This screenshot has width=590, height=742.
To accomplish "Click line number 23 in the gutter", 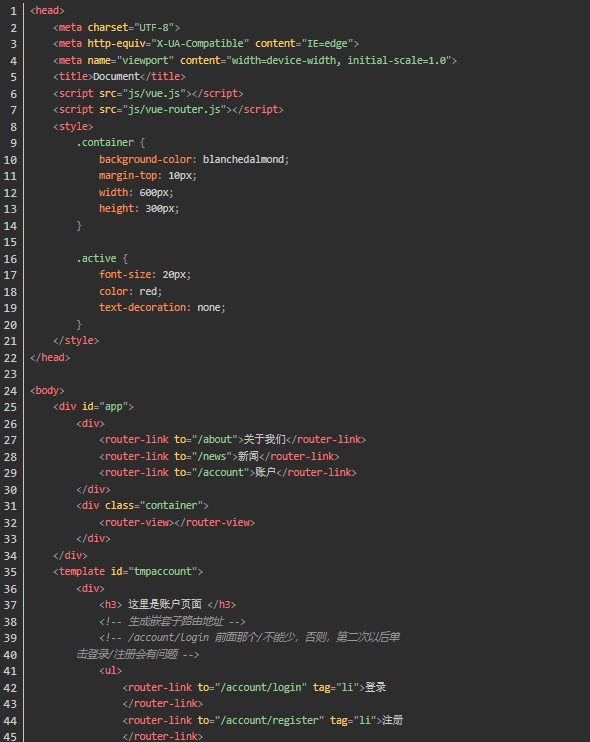I will (x=10, y=374).
